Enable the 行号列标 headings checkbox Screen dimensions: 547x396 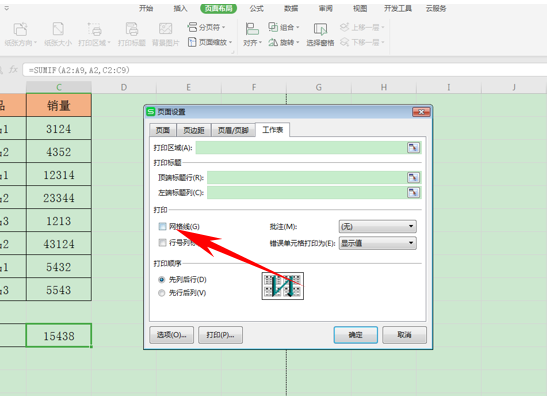162,242
